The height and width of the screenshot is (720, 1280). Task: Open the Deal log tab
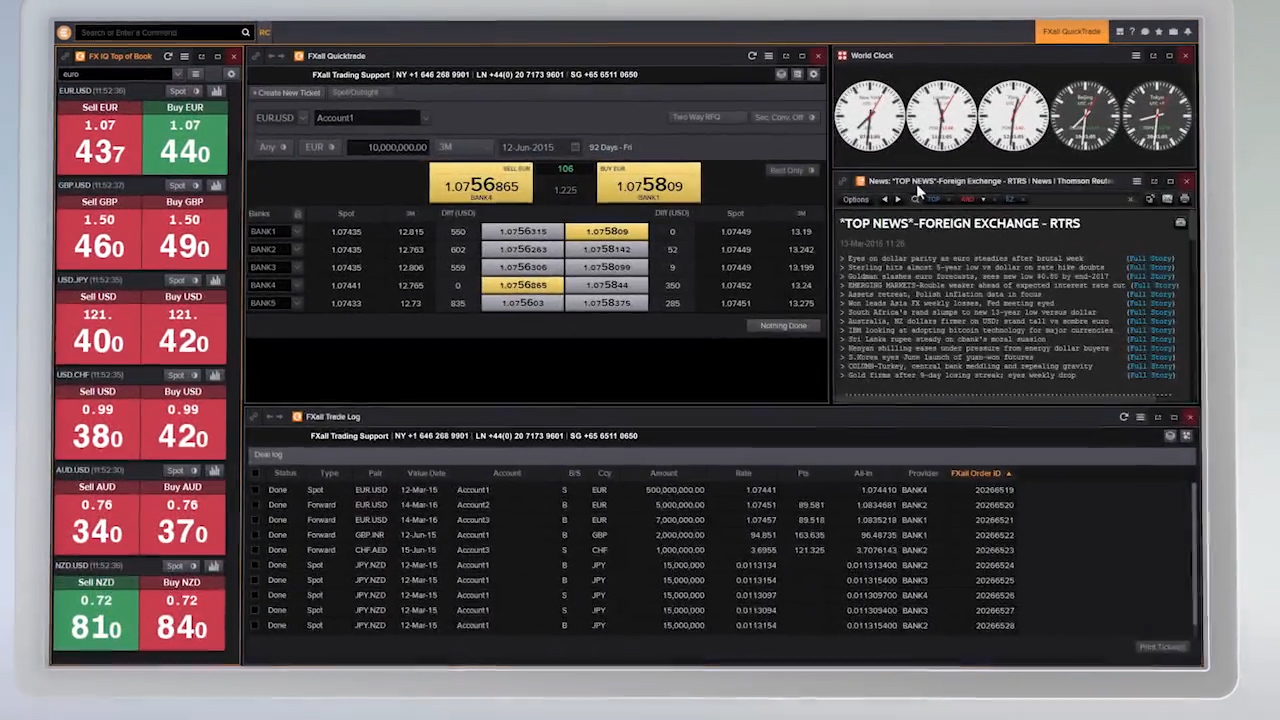(268, 455)
